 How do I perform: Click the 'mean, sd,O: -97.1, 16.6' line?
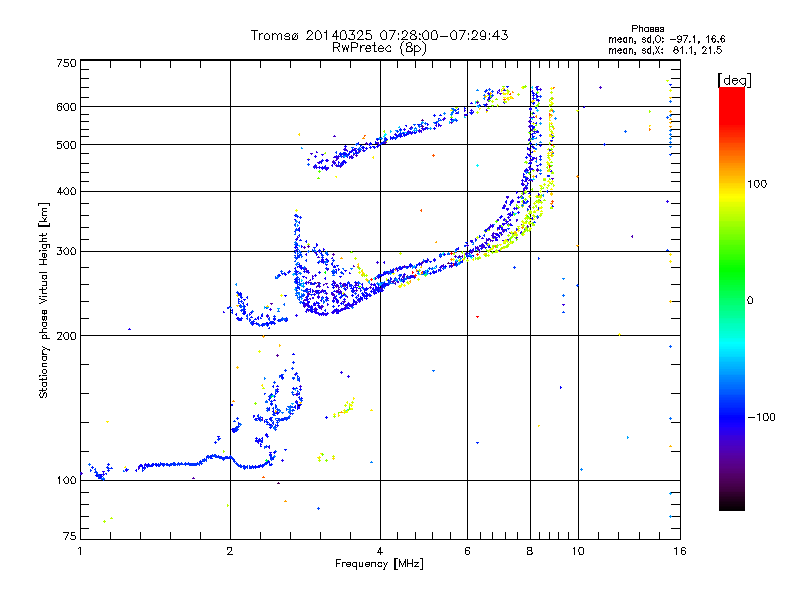point(666,39)
